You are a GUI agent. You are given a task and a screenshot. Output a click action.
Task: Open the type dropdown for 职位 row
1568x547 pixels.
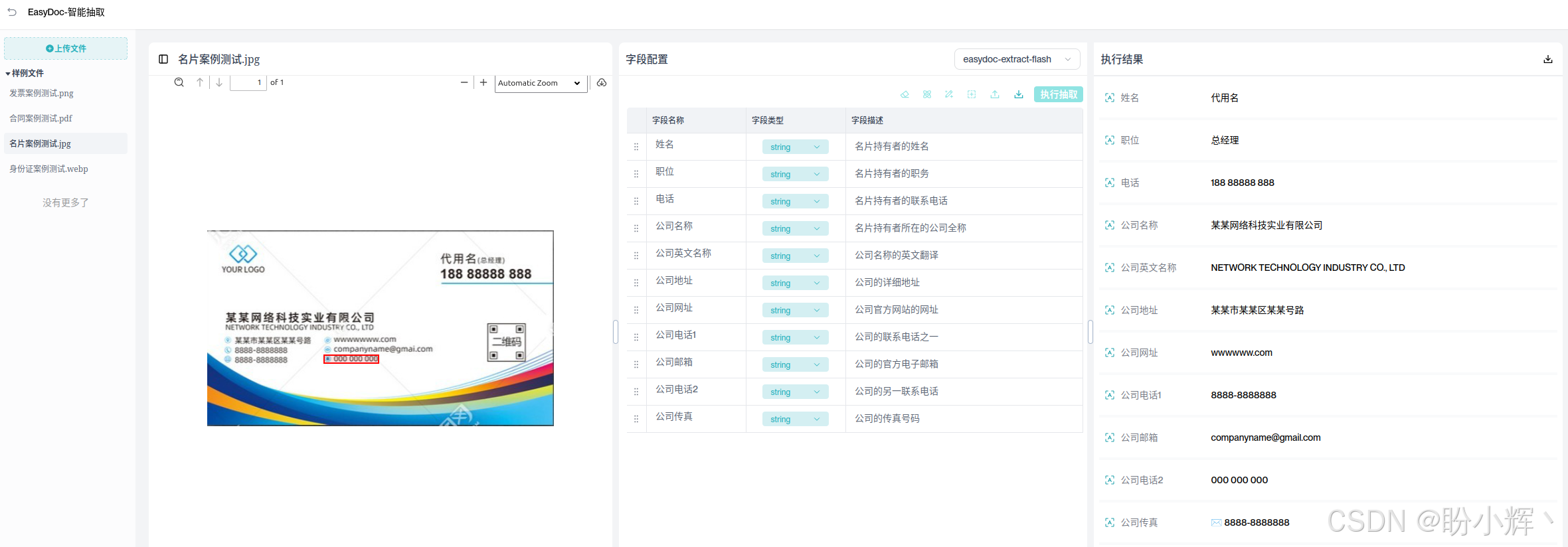(795, 174)
